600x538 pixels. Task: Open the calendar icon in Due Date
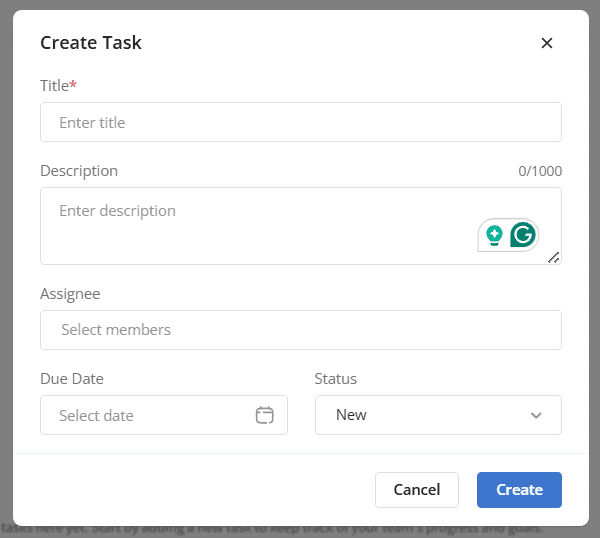pyautogui.click(x=264, y=415)
